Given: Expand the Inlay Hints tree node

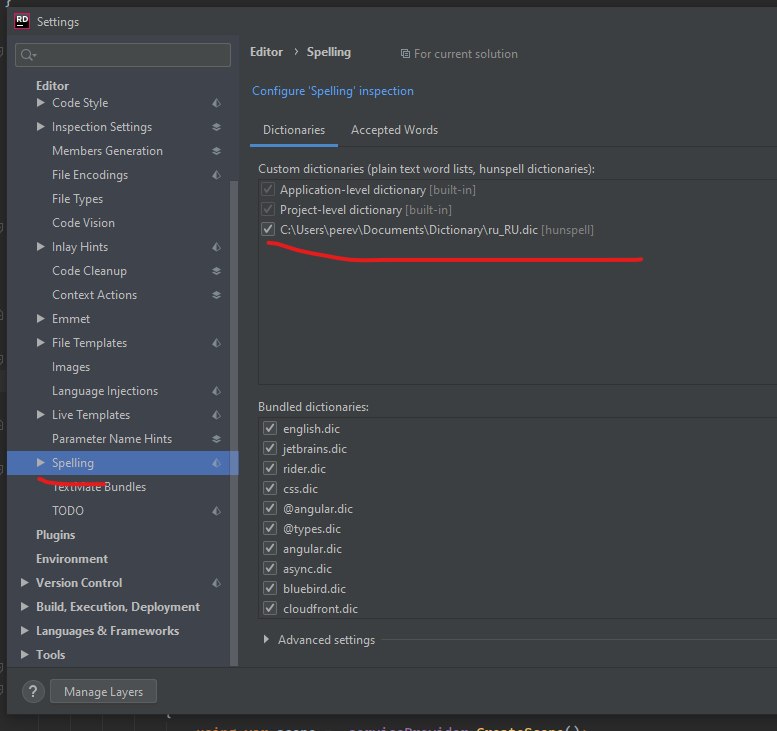Looking at the screenshot, I should (x=41, y=246).
